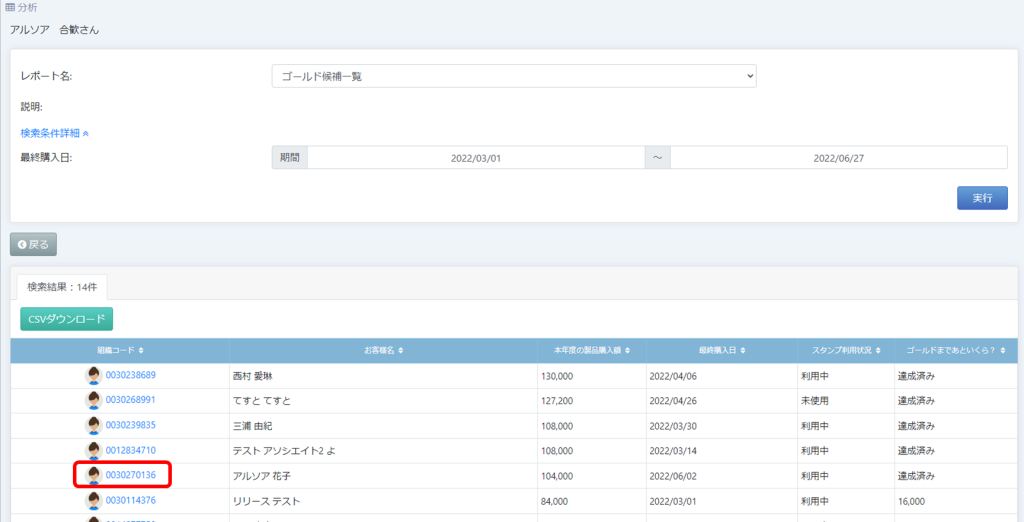This screenshot has width=1024, height=522.
Task: Sort the table by 組織コード column
Action: click(x=120, y=351)
